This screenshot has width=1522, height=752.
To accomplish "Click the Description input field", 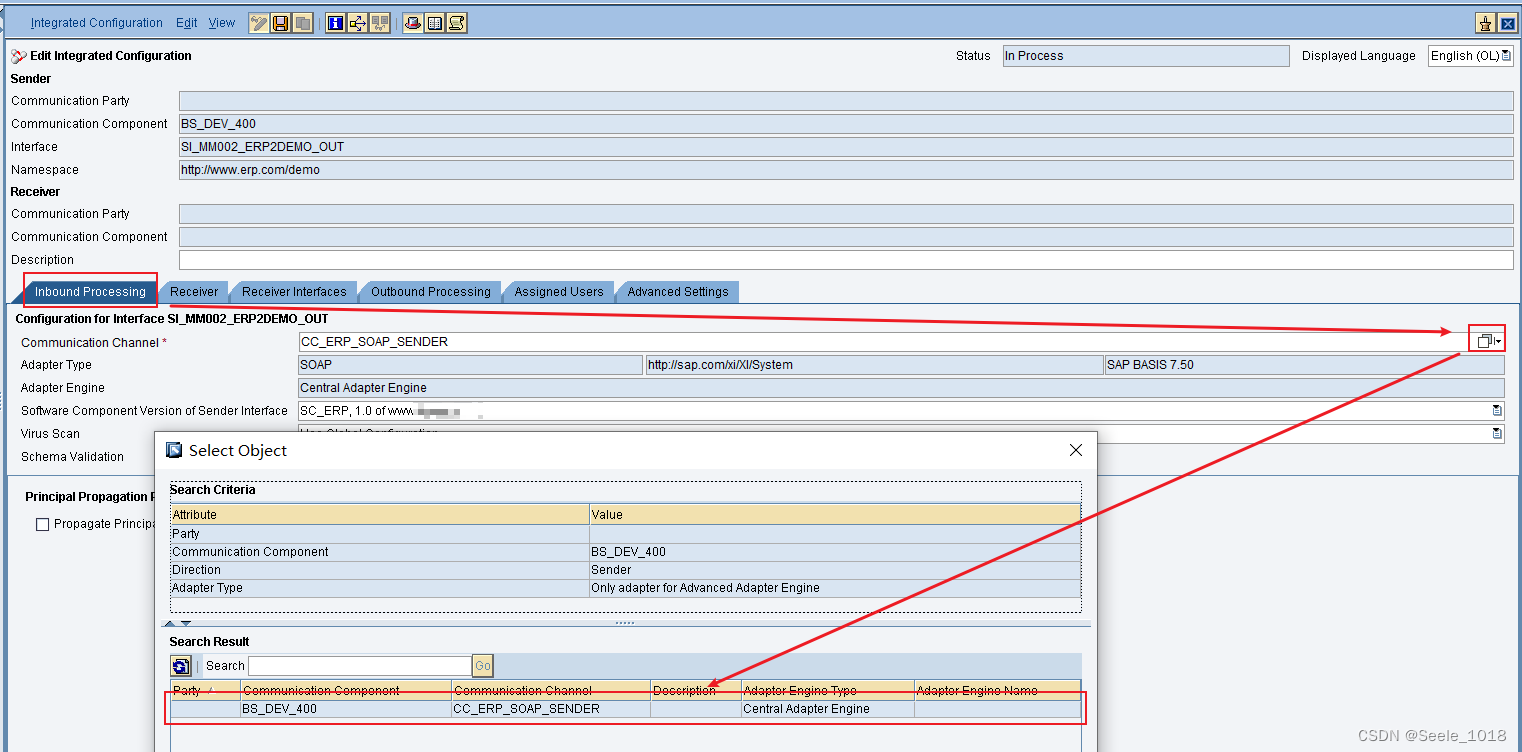I will pyautogui.click(x=846, y=260).
